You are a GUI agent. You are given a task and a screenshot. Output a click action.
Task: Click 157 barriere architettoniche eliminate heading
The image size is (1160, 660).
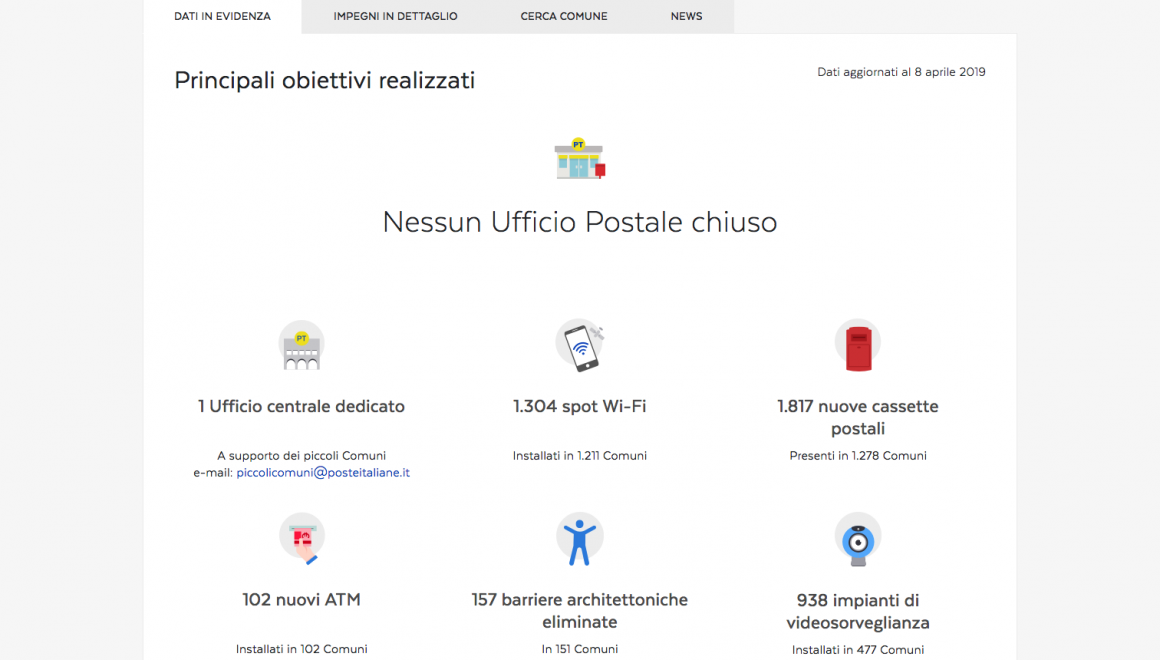(580, 610)
